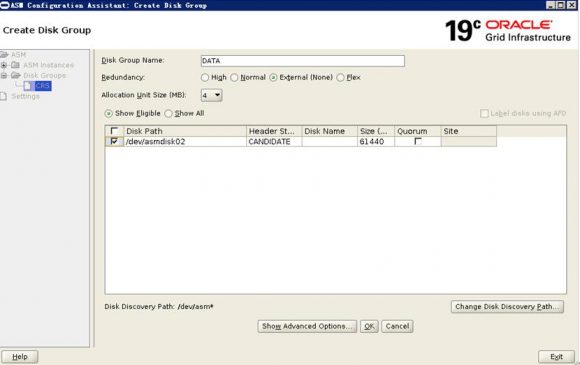This screenshot has height=365, width=580.
Task: Select High redundancy option
Action: 205,78
